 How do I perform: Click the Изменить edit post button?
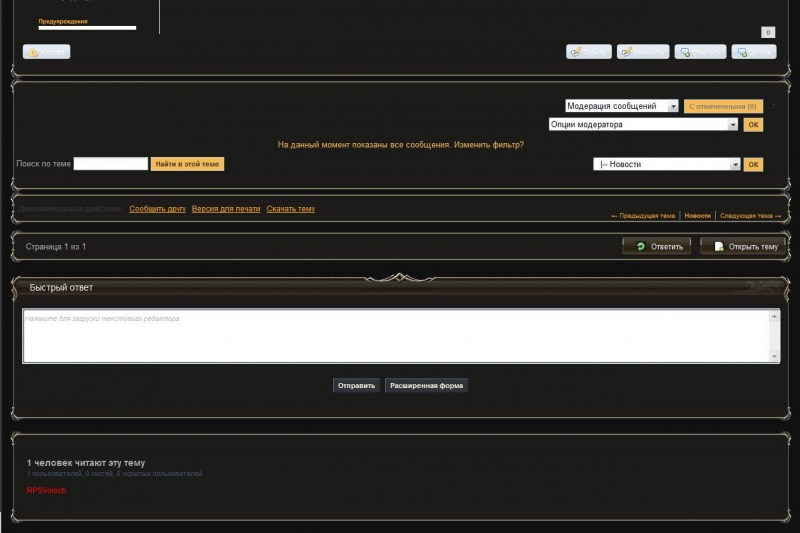tap(643, 52)
